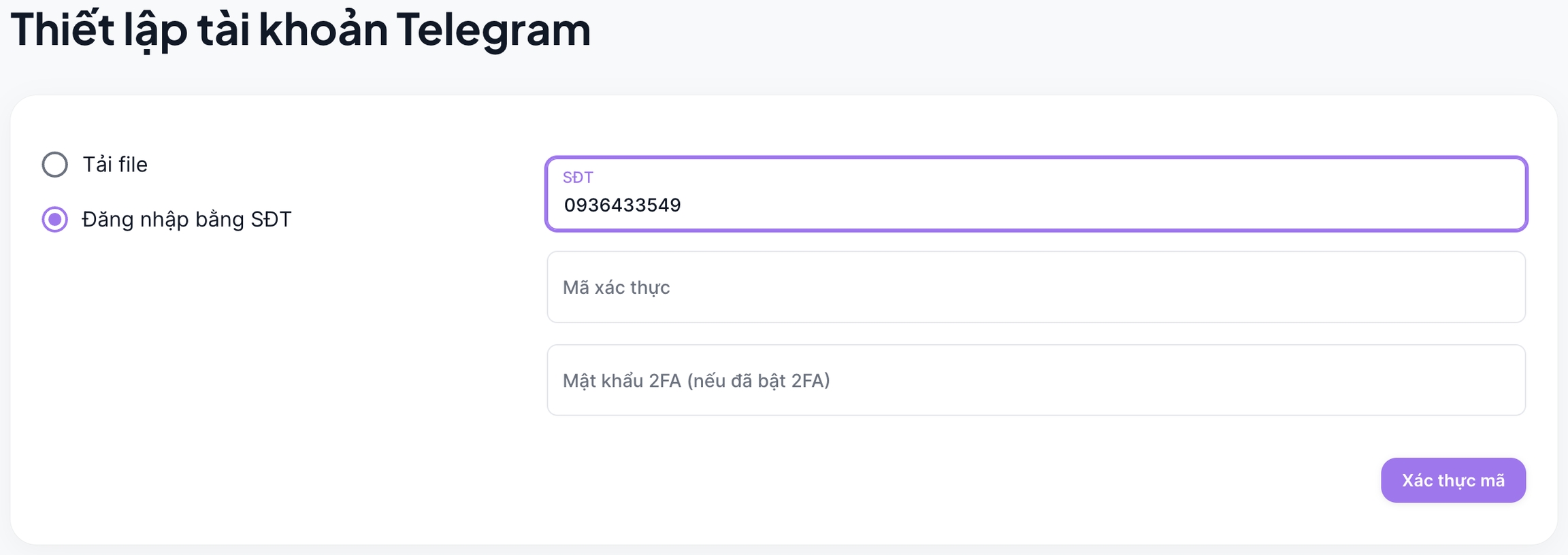The height and width of the screenshot is (555, 1568).
Task: Click the blank card area left of "Xác thực mã"
Action: [x=1021, y=480]
